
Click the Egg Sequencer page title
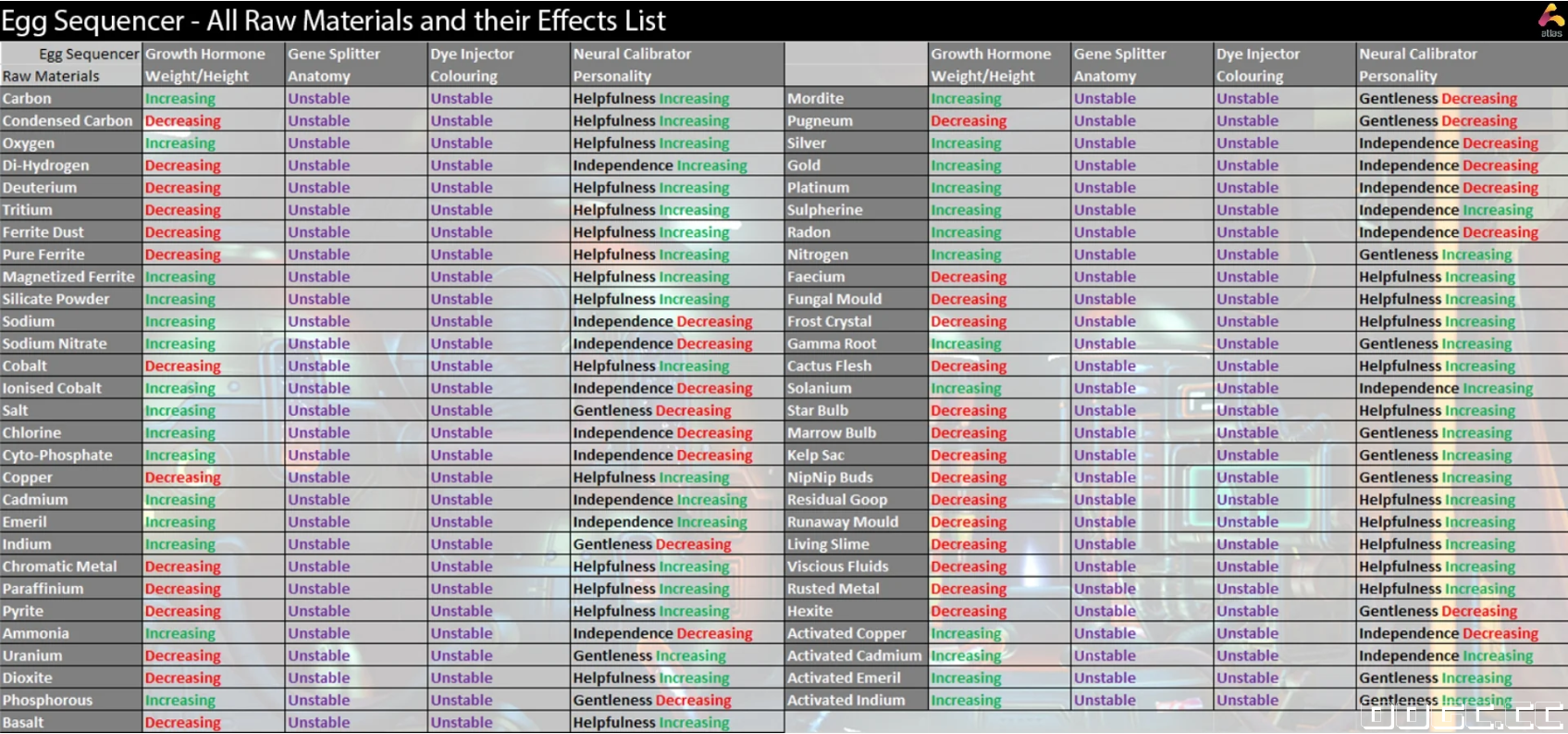click(x=333, y=20)
